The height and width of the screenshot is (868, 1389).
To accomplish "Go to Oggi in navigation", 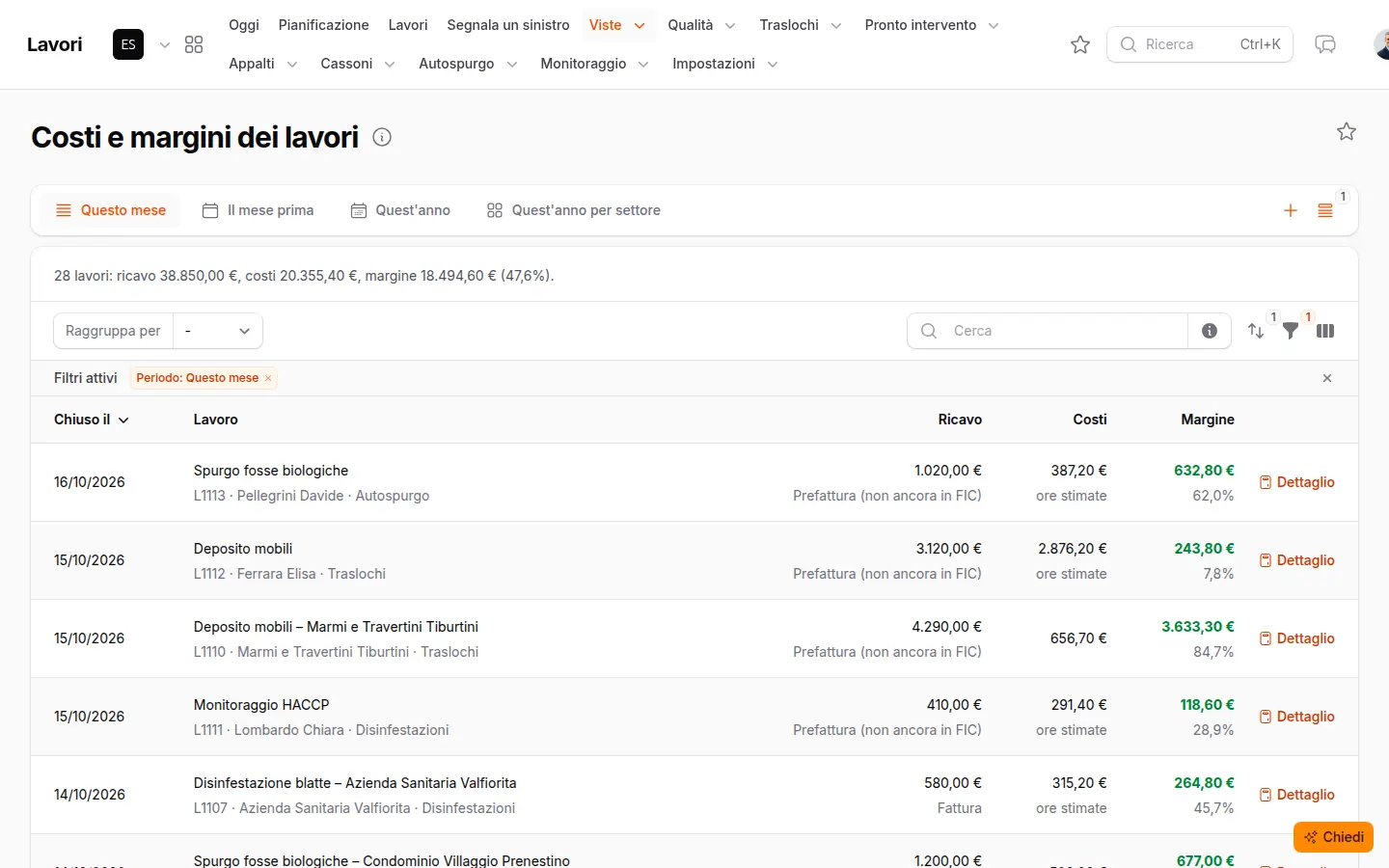I will click(244, 25).
